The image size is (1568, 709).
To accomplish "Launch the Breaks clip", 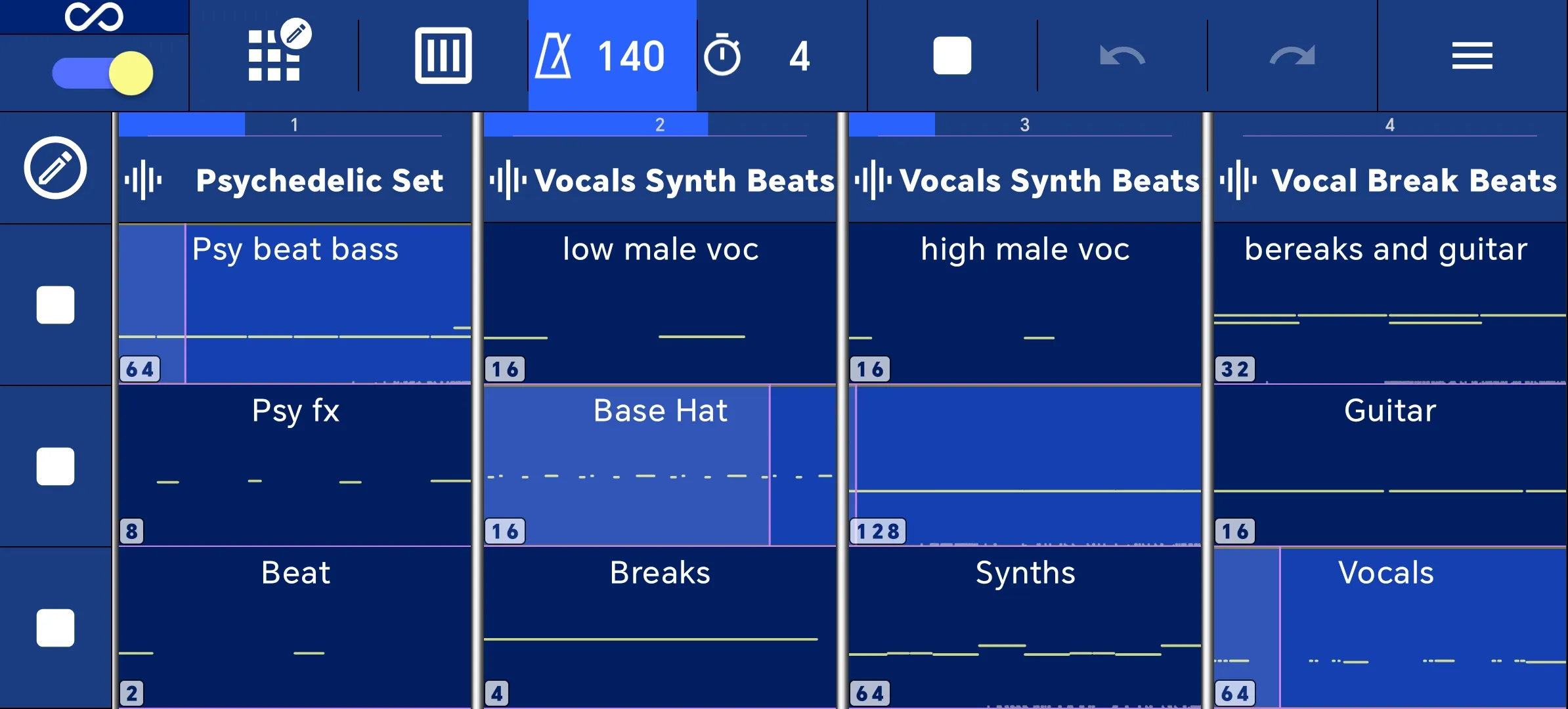I will pos(659,628).
